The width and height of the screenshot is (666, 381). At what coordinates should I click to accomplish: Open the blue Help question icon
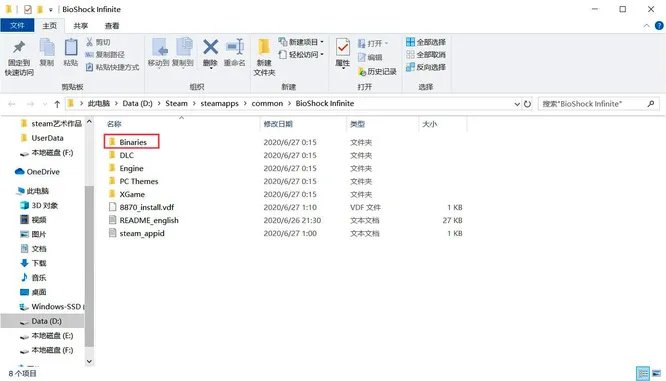659,26
